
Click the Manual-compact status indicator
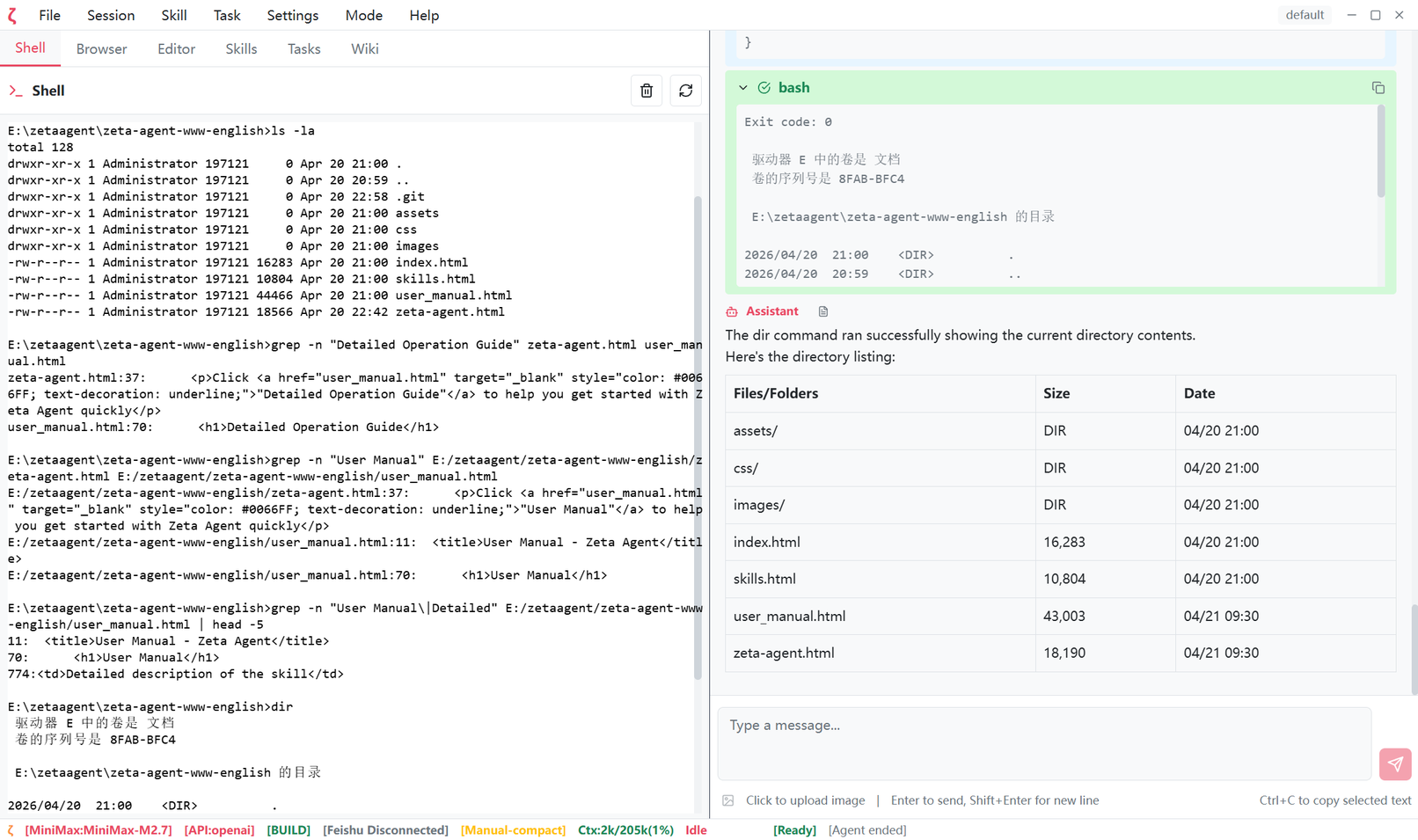pyautogui.click(x=513, y=830)
